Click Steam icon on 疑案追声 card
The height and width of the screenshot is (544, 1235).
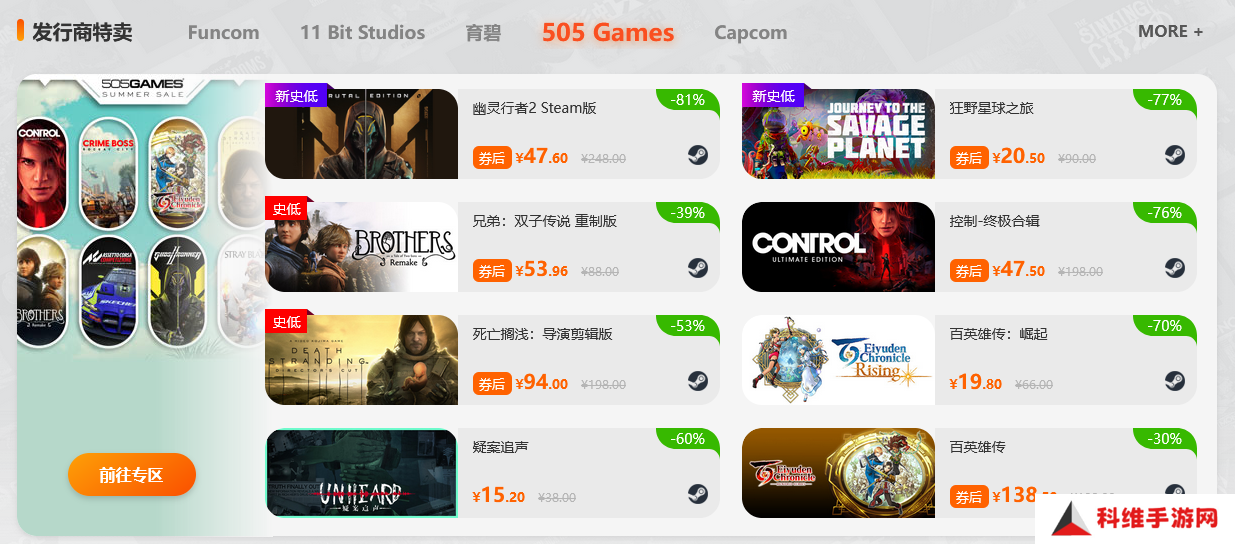pyautogui.click(x=697, y=494)
